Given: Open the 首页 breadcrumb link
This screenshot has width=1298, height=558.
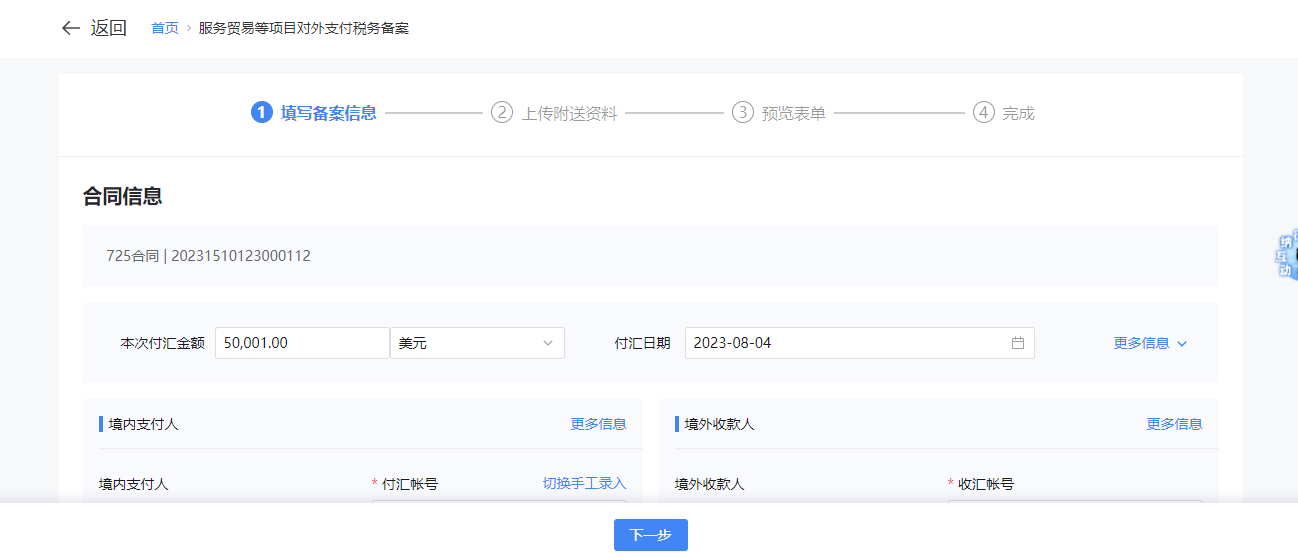Looking at the screenshot, I should coord(164,28).
